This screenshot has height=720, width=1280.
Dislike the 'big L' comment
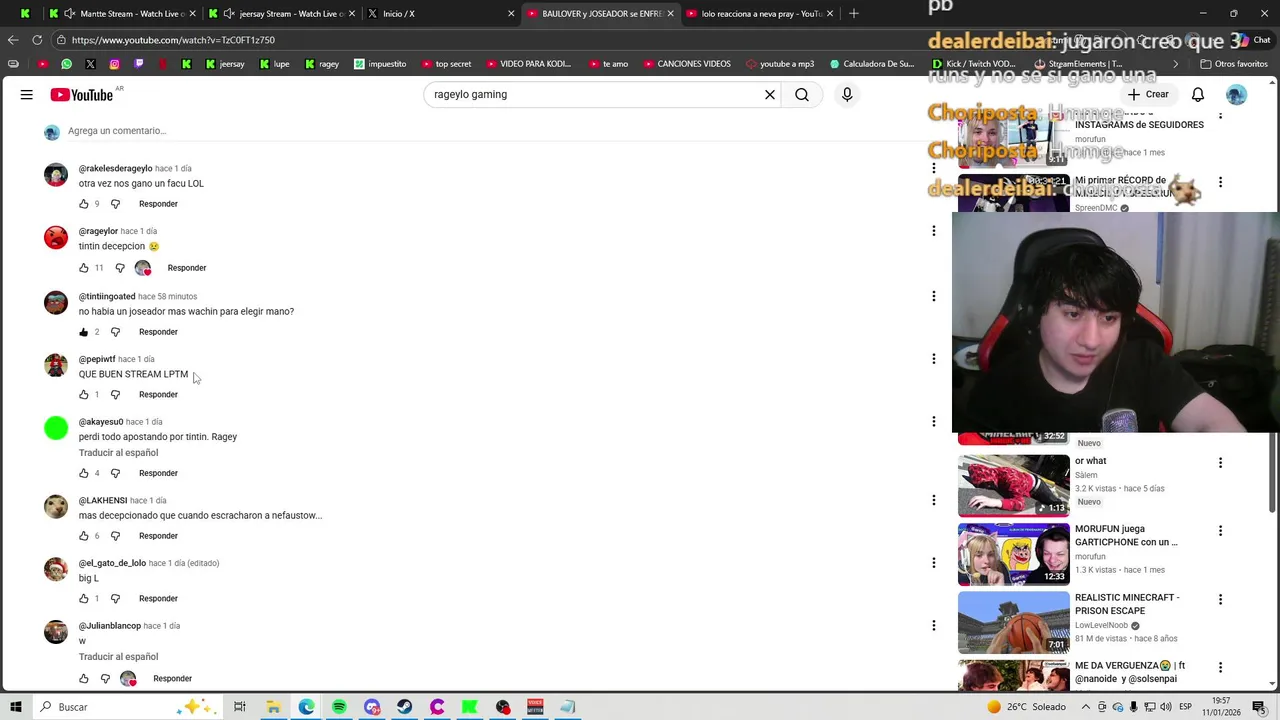coord(115,599)
